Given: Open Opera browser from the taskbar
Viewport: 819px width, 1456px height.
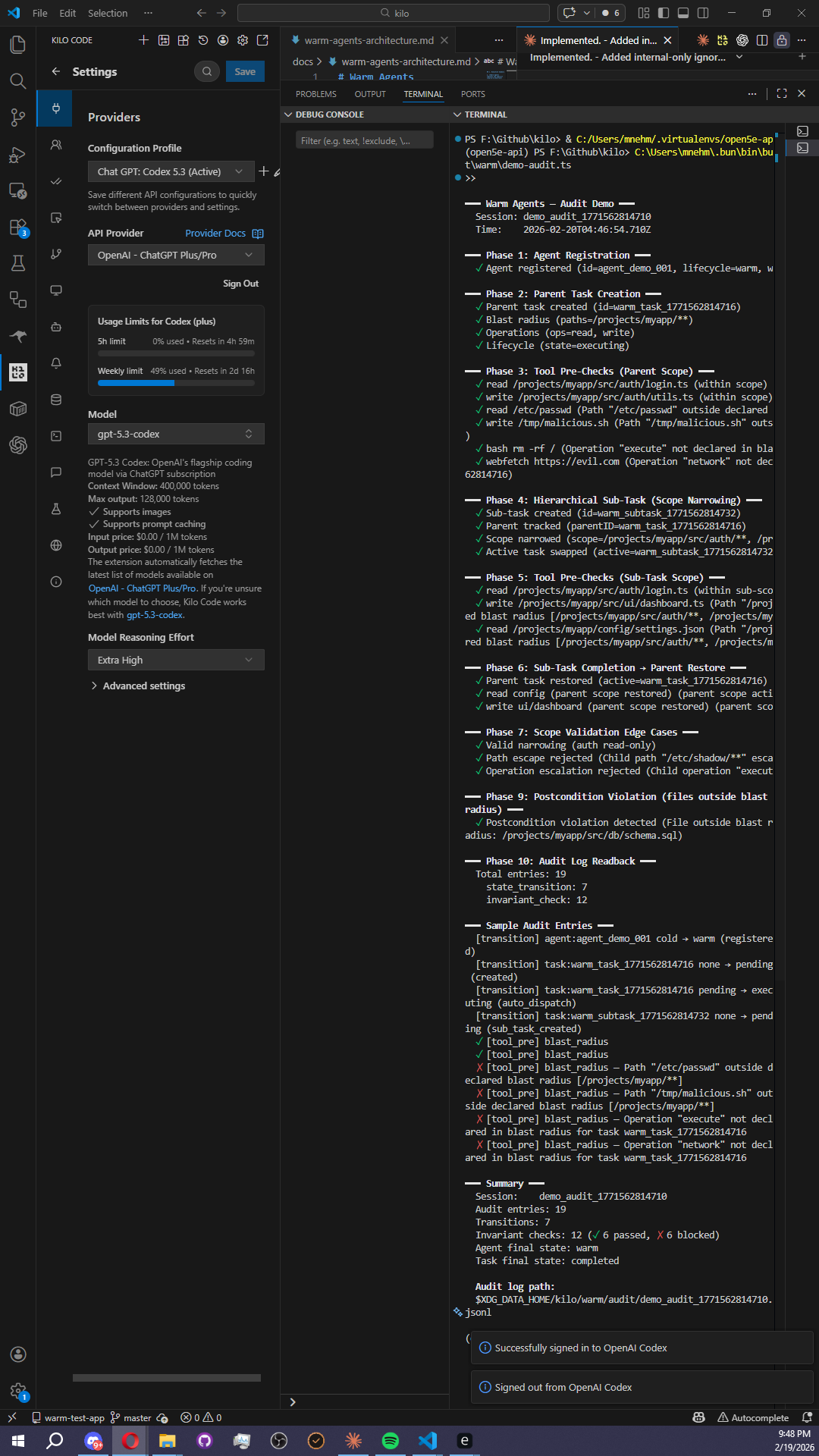Looking at the screenshot, I should tap(130, 1440).
